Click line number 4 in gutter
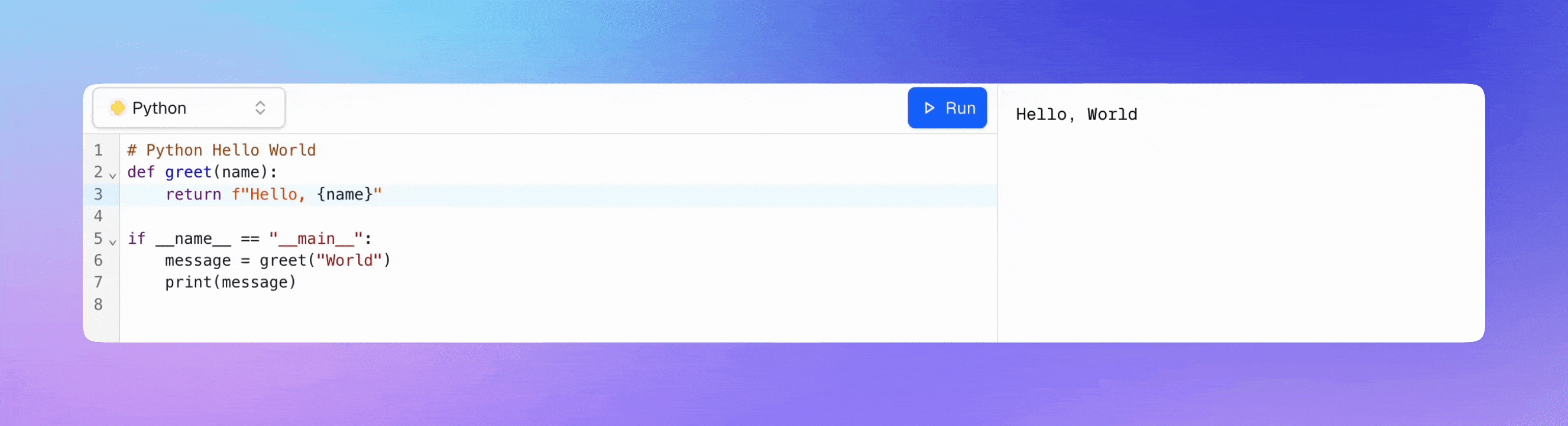The height and width of the screenshot is (426, 1568). [x=99, y=217]
